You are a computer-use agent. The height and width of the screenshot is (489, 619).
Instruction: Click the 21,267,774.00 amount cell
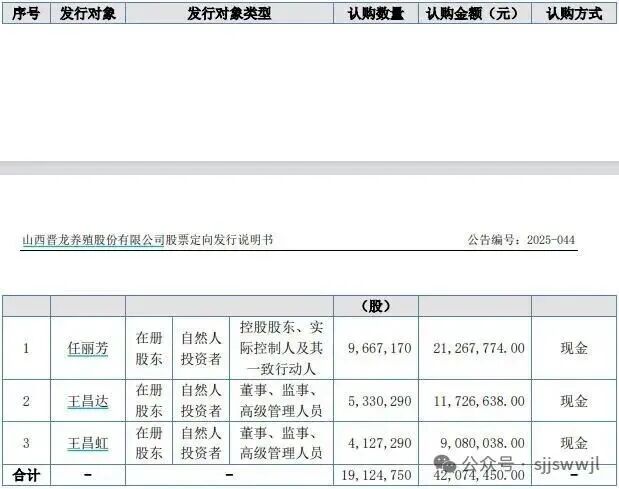(474, 349)
